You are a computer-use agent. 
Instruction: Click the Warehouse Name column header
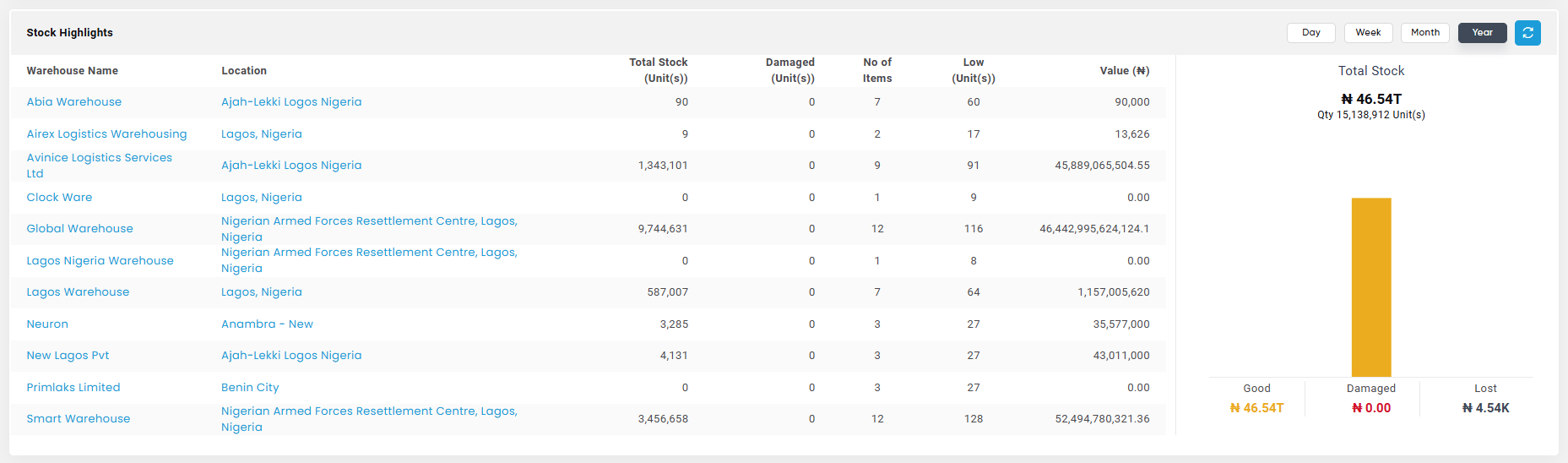(73, 71)
